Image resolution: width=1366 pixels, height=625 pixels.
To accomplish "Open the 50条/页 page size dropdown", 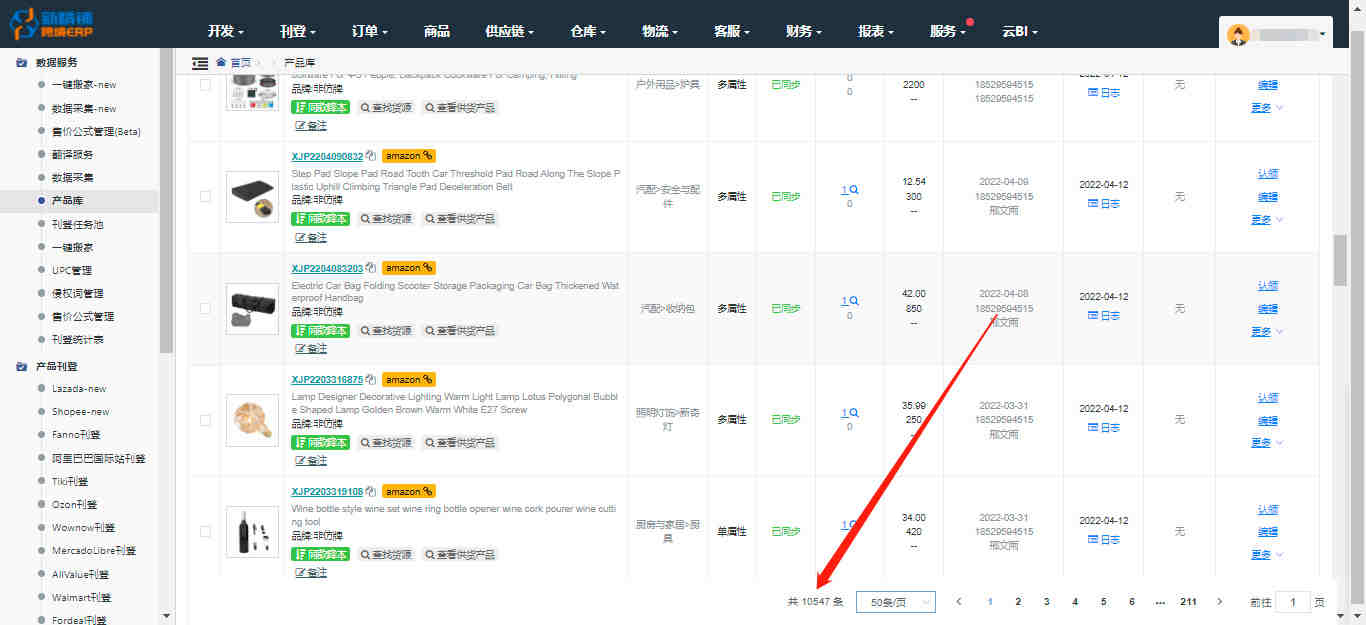I will point(896,602).
